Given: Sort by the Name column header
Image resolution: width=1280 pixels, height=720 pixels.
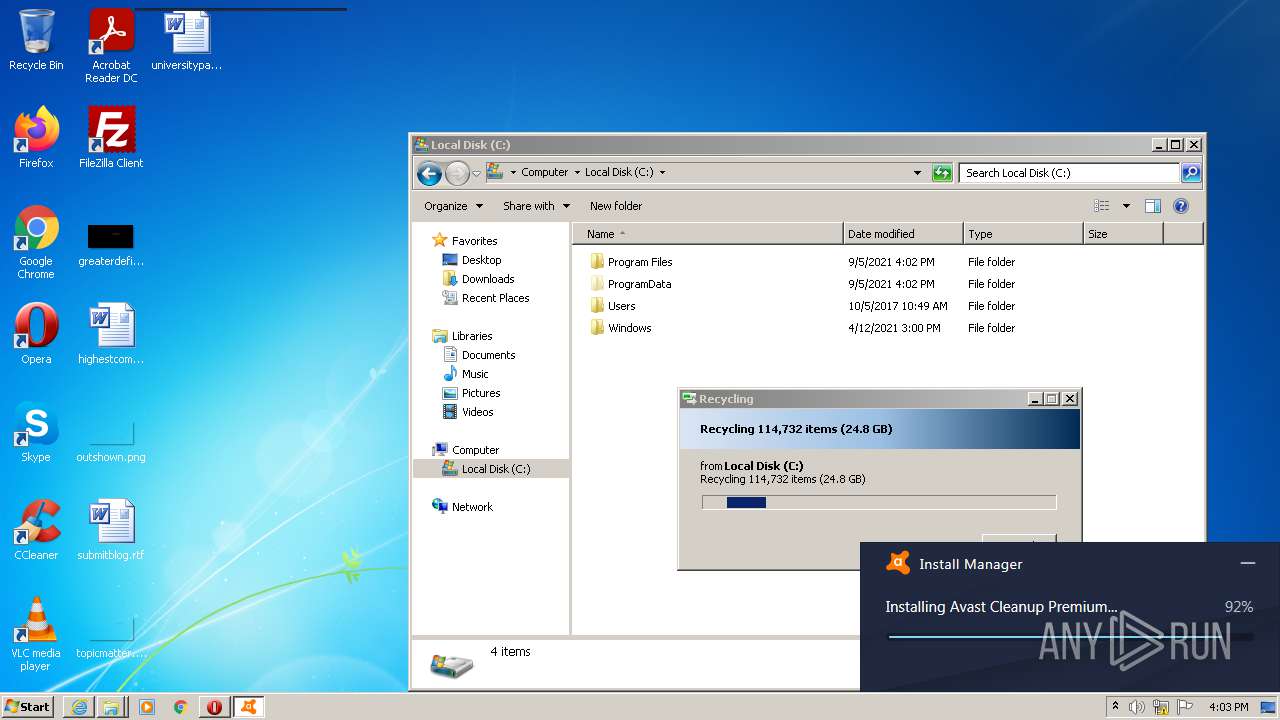Looking at the screenshot, I should click(x=708, y=234).
